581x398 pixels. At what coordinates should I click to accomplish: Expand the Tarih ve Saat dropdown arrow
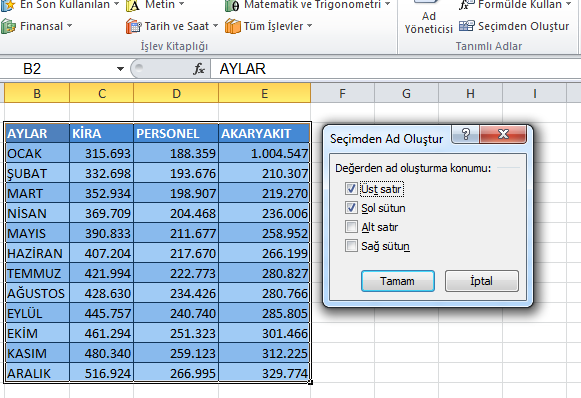(215, 26)
